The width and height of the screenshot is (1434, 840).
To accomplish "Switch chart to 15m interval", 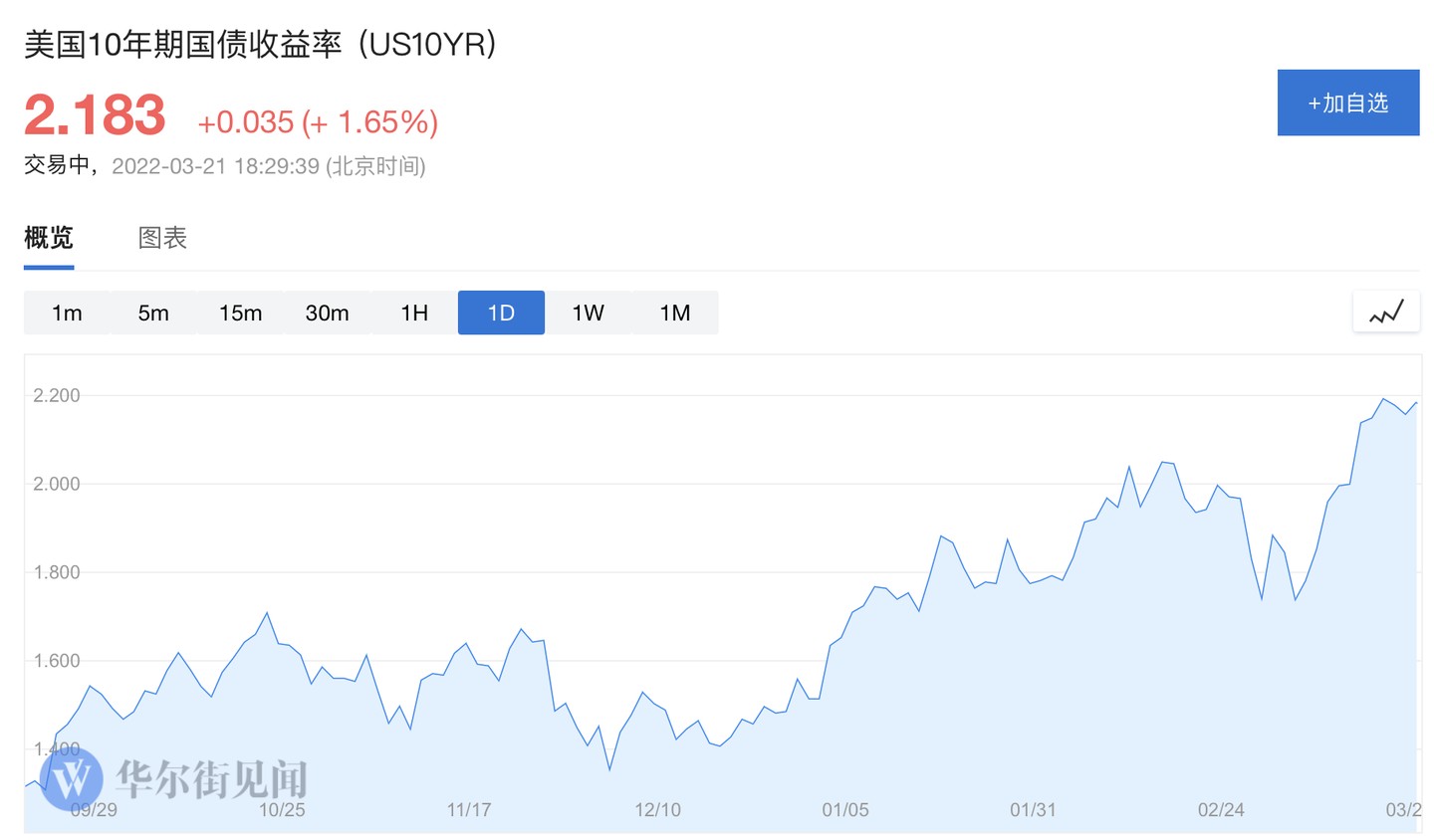I will coord(240,313).
